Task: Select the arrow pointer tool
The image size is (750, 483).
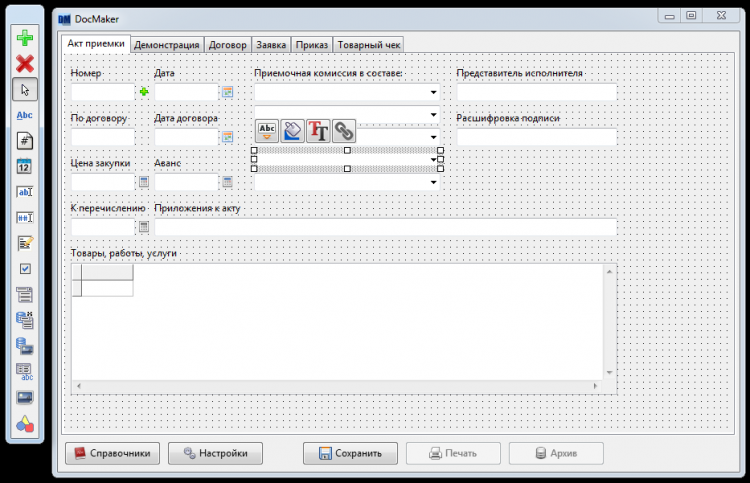Action: click(x=25, y=89)
